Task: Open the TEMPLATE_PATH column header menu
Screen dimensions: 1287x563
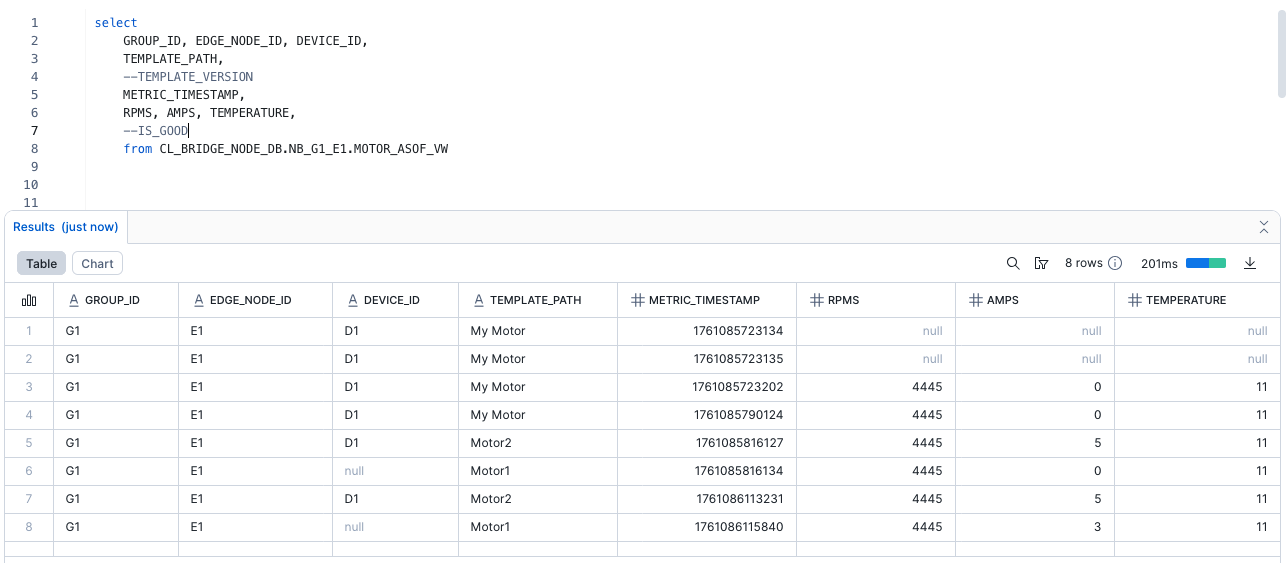Action: 535,300
